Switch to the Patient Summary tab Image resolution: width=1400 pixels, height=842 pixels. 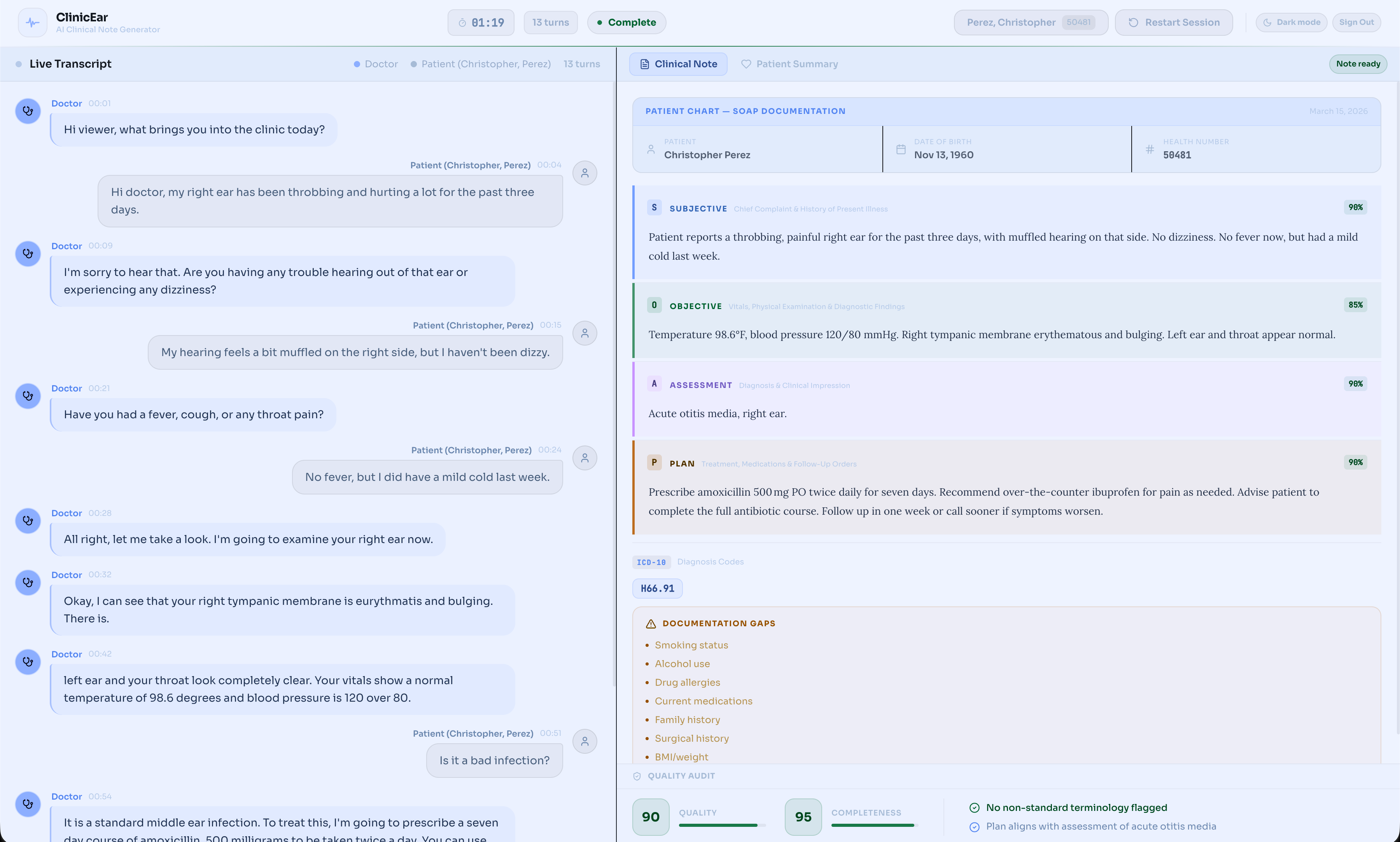pyautogui.click(x=789, y=64)
